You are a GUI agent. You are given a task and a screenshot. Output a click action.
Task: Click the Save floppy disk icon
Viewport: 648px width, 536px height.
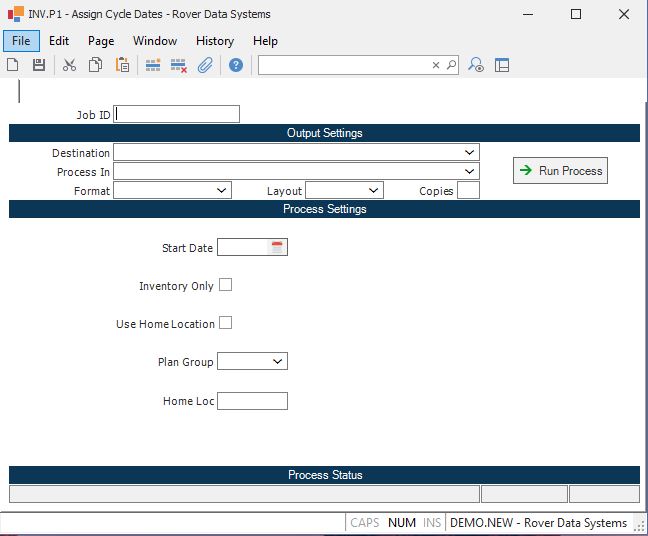[x=39, y=65]
